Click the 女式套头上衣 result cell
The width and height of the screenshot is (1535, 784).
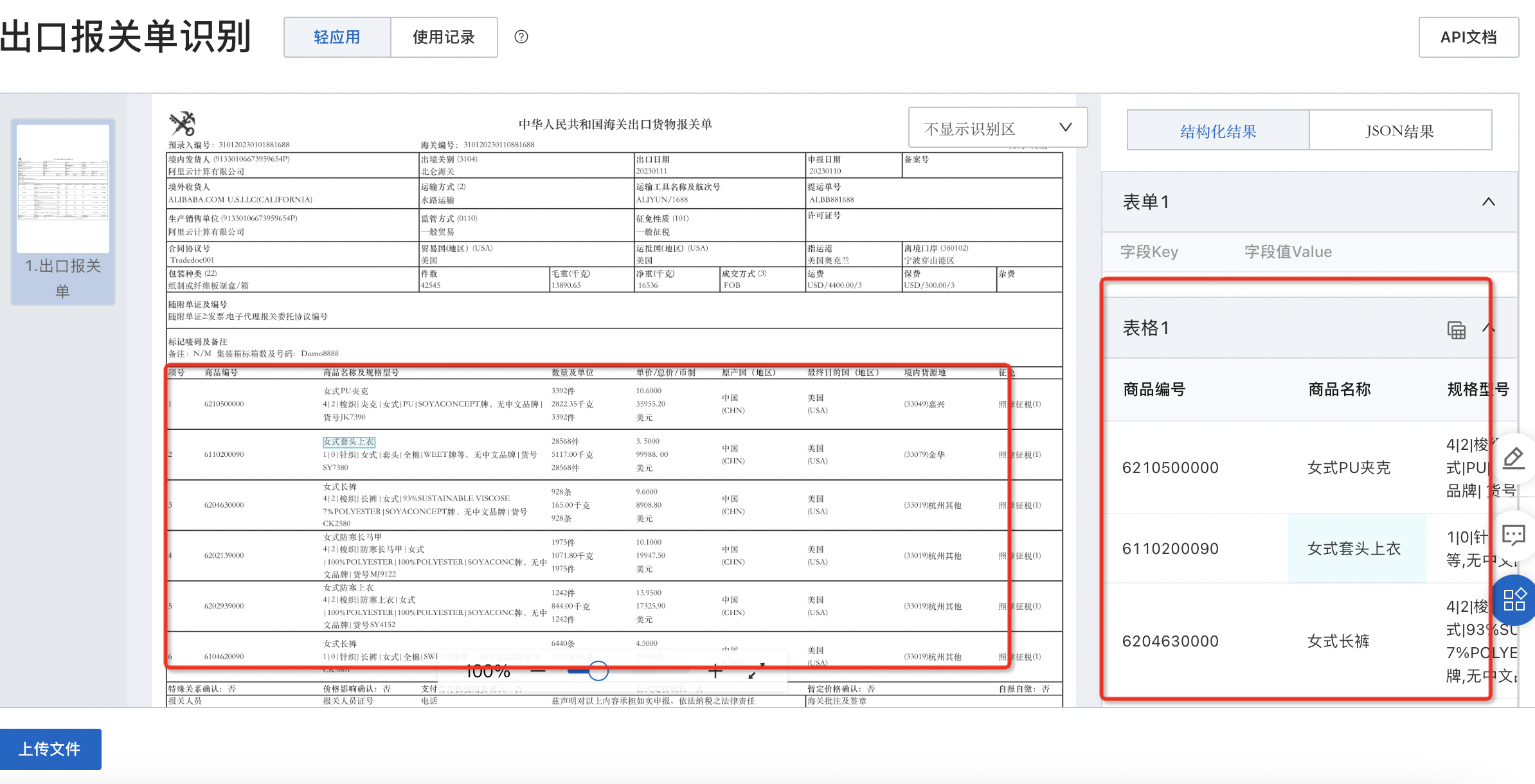[x=1354, y=549]
